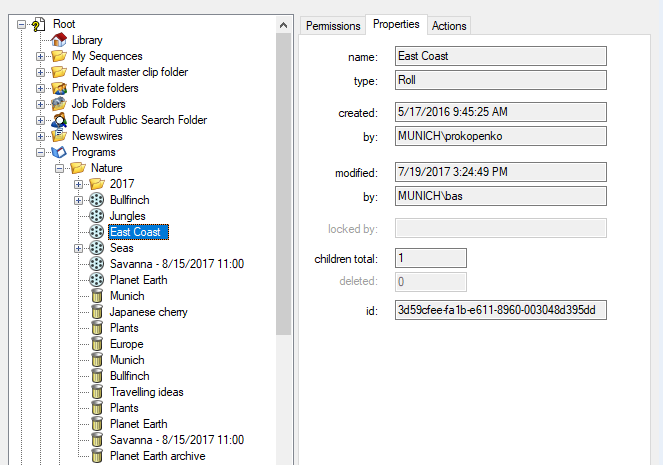Screen dimensions: 663x465
Task: Expand the Private folders node
Action: point(40,88)
